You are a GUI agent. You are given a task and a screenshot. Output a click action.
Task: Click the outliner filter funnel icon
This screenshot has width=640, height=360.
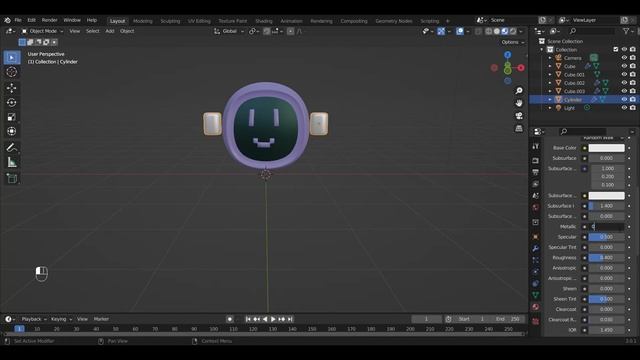click(626, 31)
